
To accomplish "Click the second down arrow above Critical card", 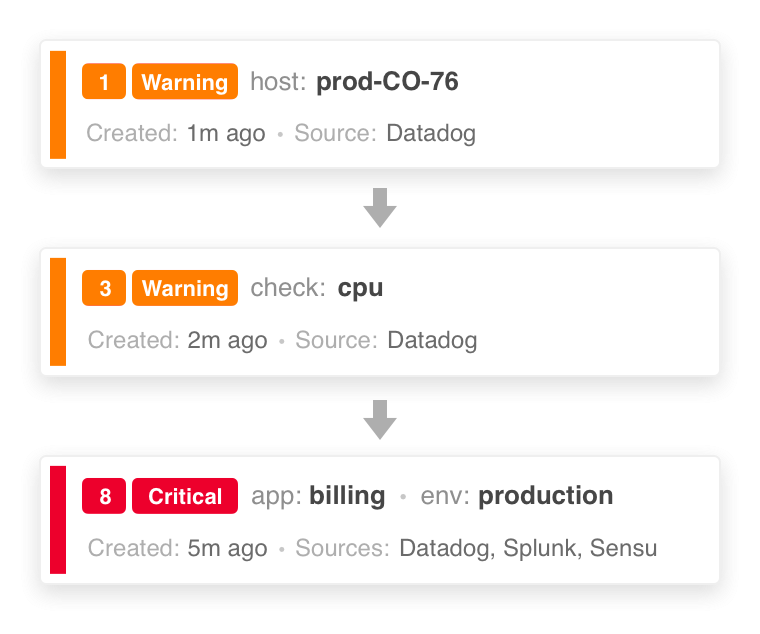I will [380, 420].
